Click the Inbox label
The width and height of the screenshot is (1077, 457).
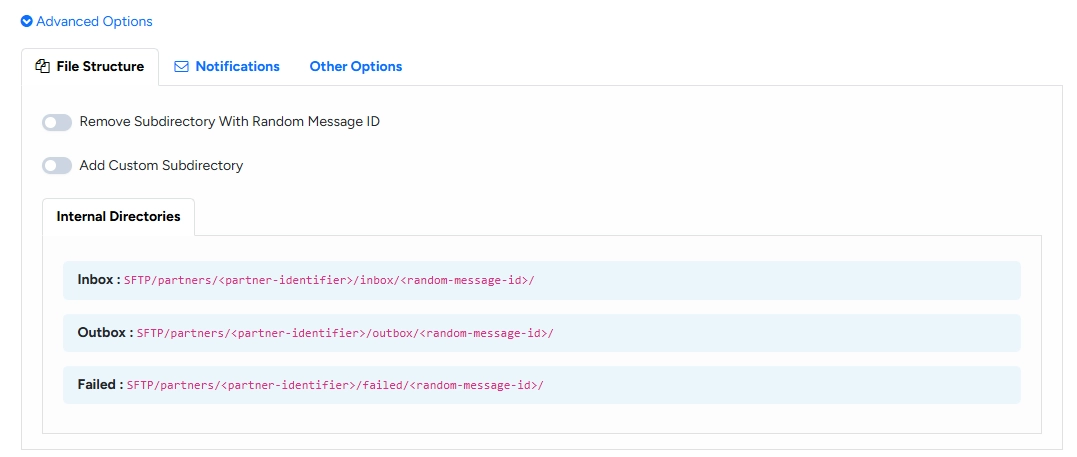[x=99, y=280]
